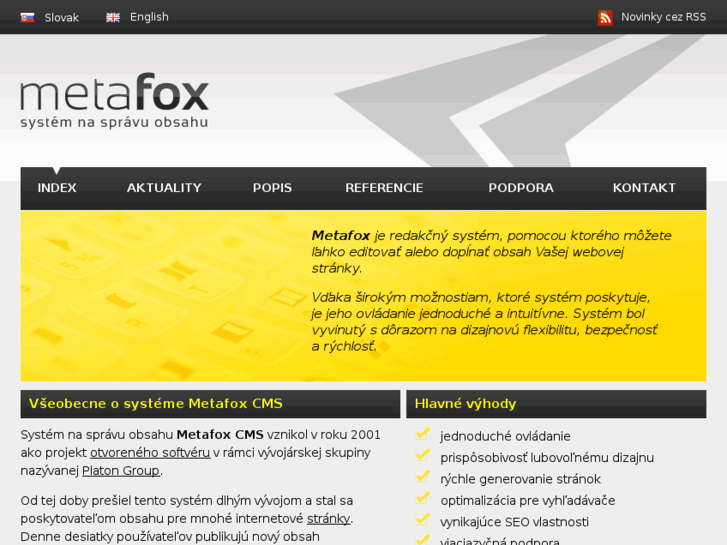
Task: Go to KONTAKT page
Action: (644, 188)
